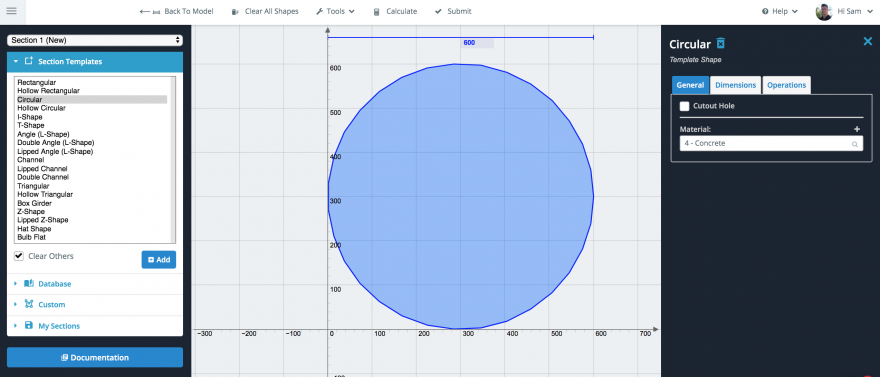Click the Custom shape nodes icon
The image size is (880, 377).
coord(29,305)
